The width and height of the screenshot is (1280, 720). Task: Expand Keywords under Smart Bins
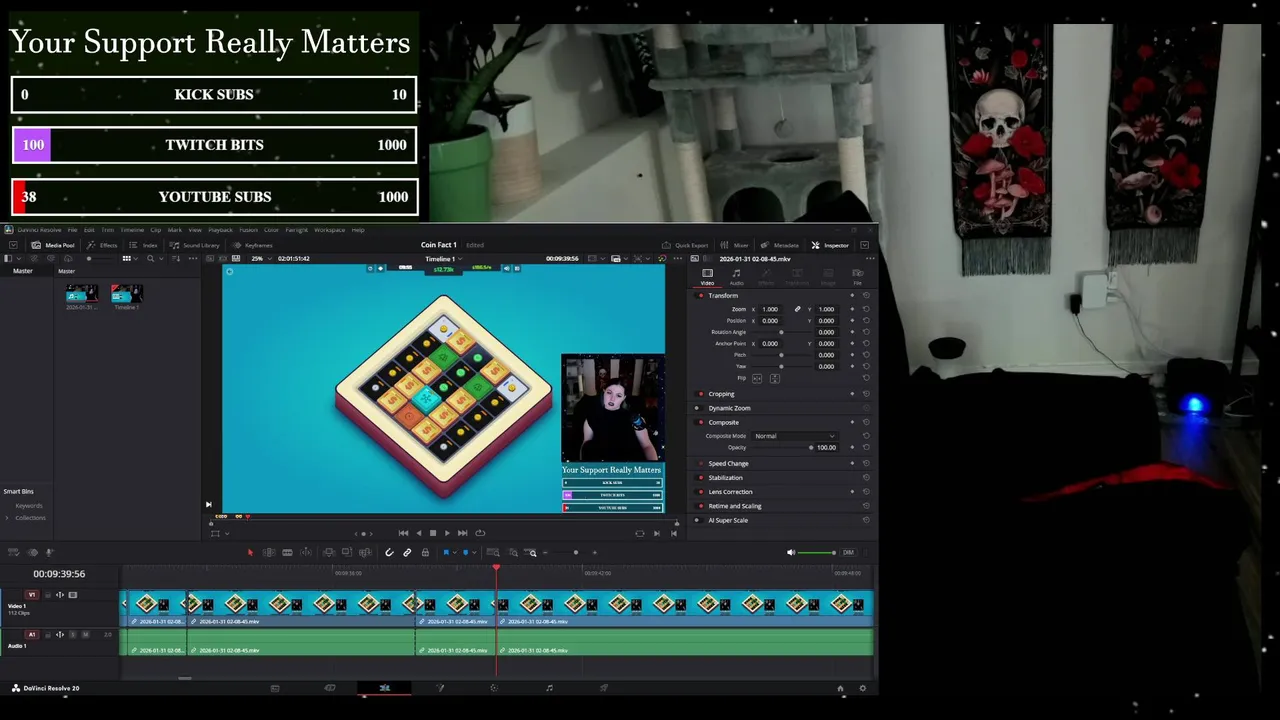(28, 505)
